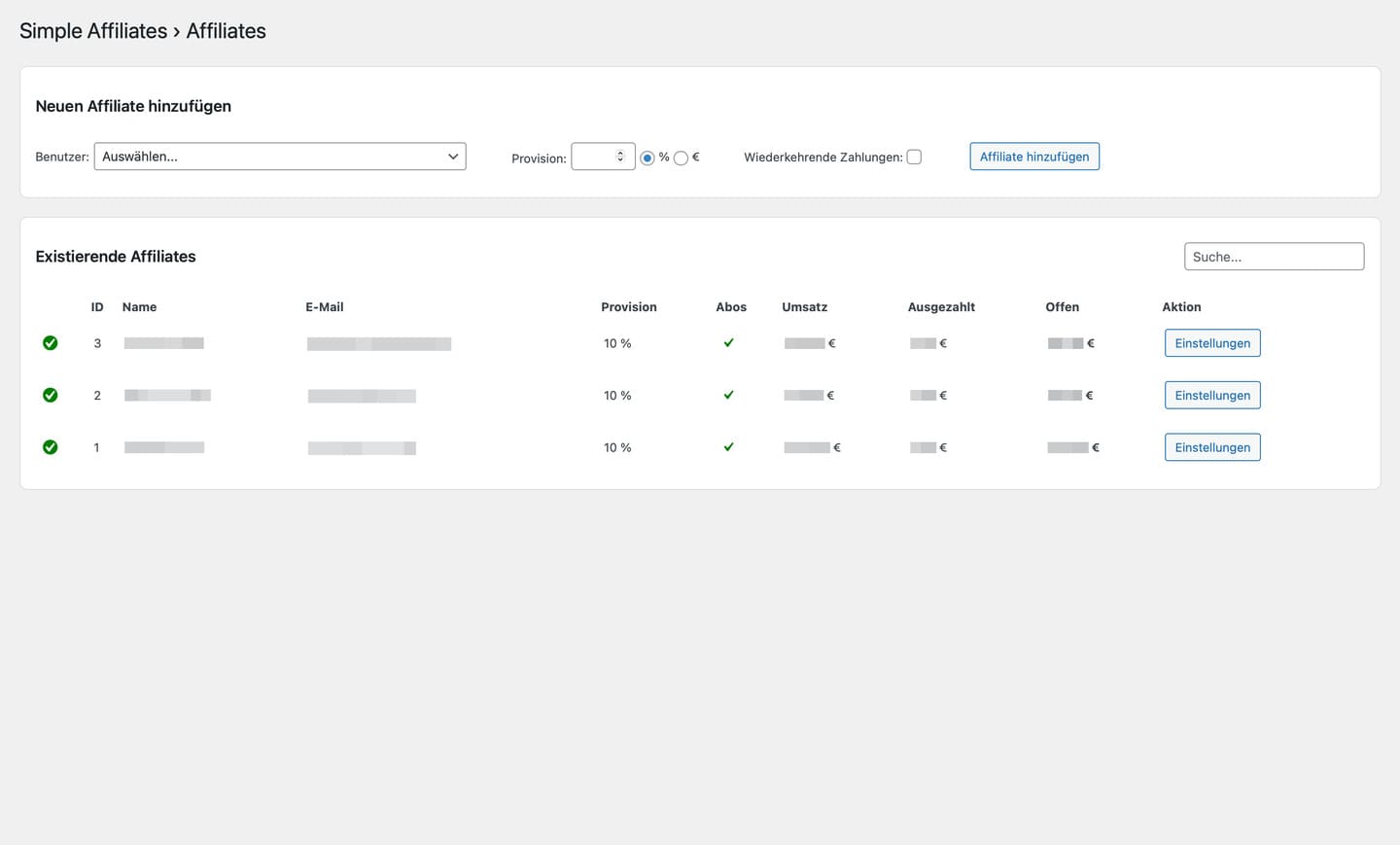The height and width of the screenshot is (845, 1400).
Task: Open Einstellungen for affiliate ID 2
Action: (x=1212, y=395)
